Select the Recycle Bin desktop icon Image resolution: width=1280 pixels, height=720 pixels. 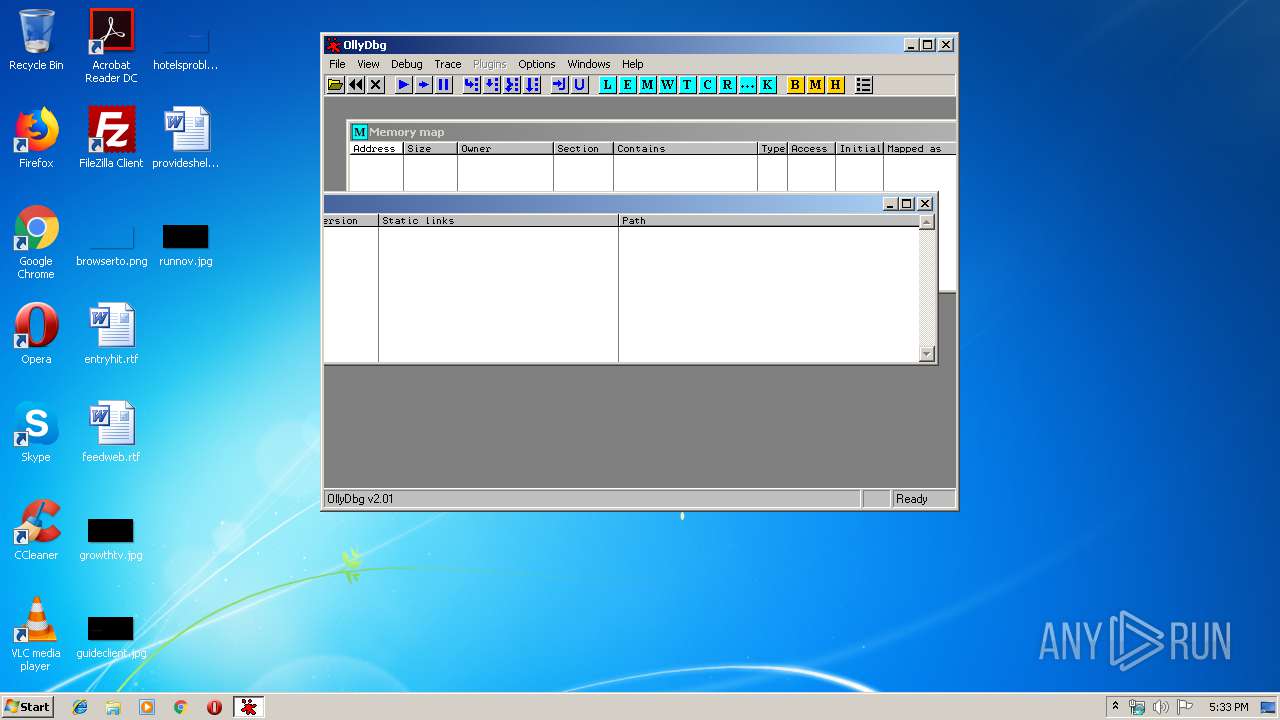[x=36, y=40]
